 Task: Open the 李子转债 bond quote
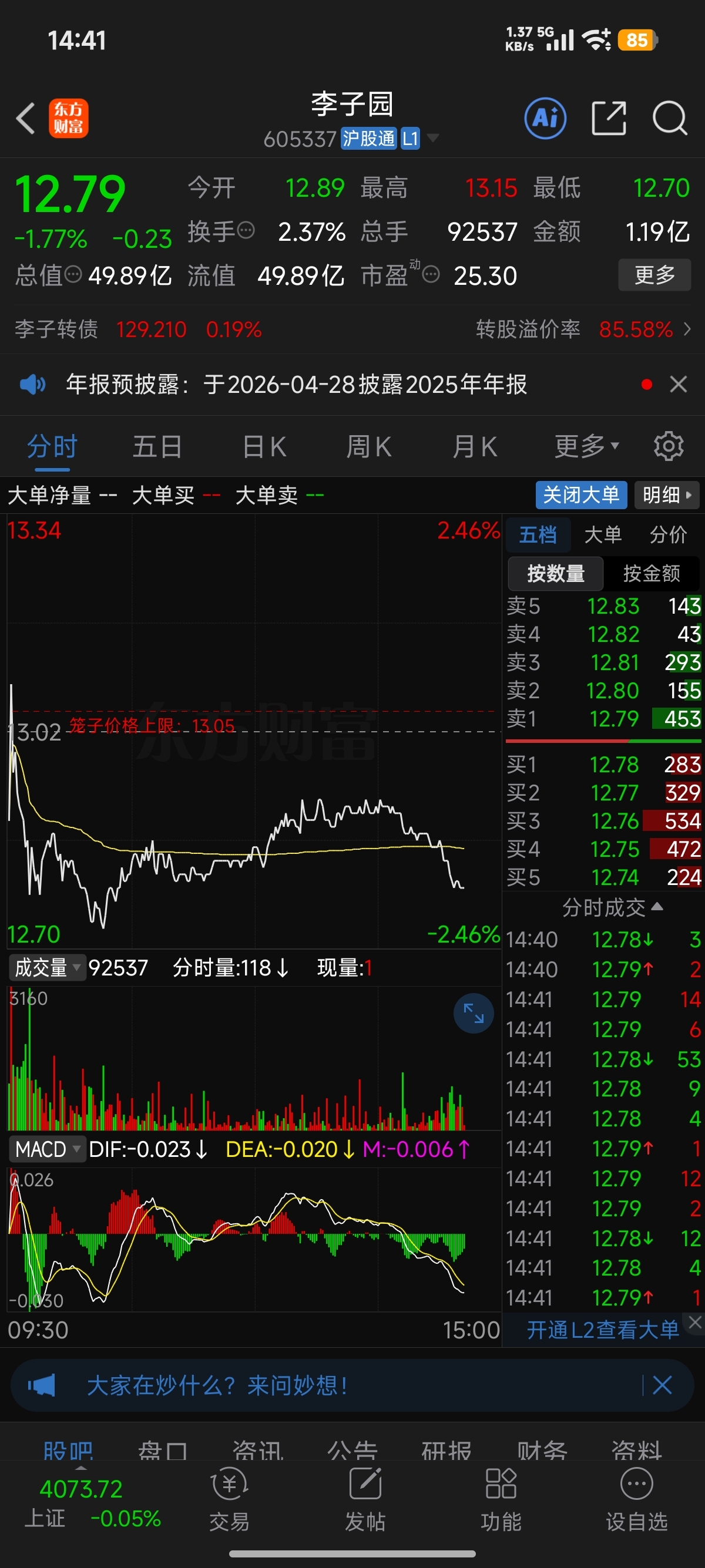[138, 329]
